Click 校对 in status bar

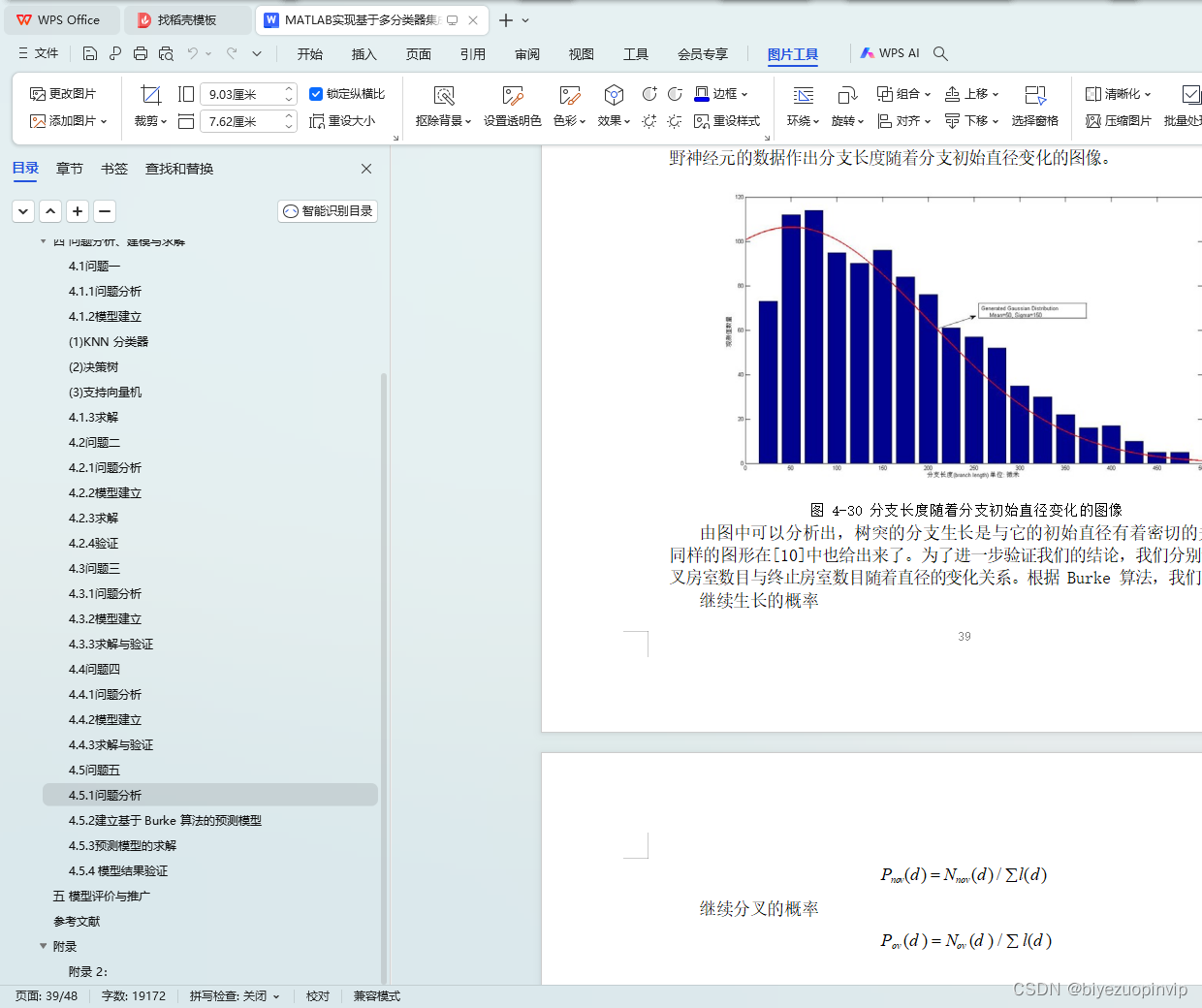tap(318, 996)
